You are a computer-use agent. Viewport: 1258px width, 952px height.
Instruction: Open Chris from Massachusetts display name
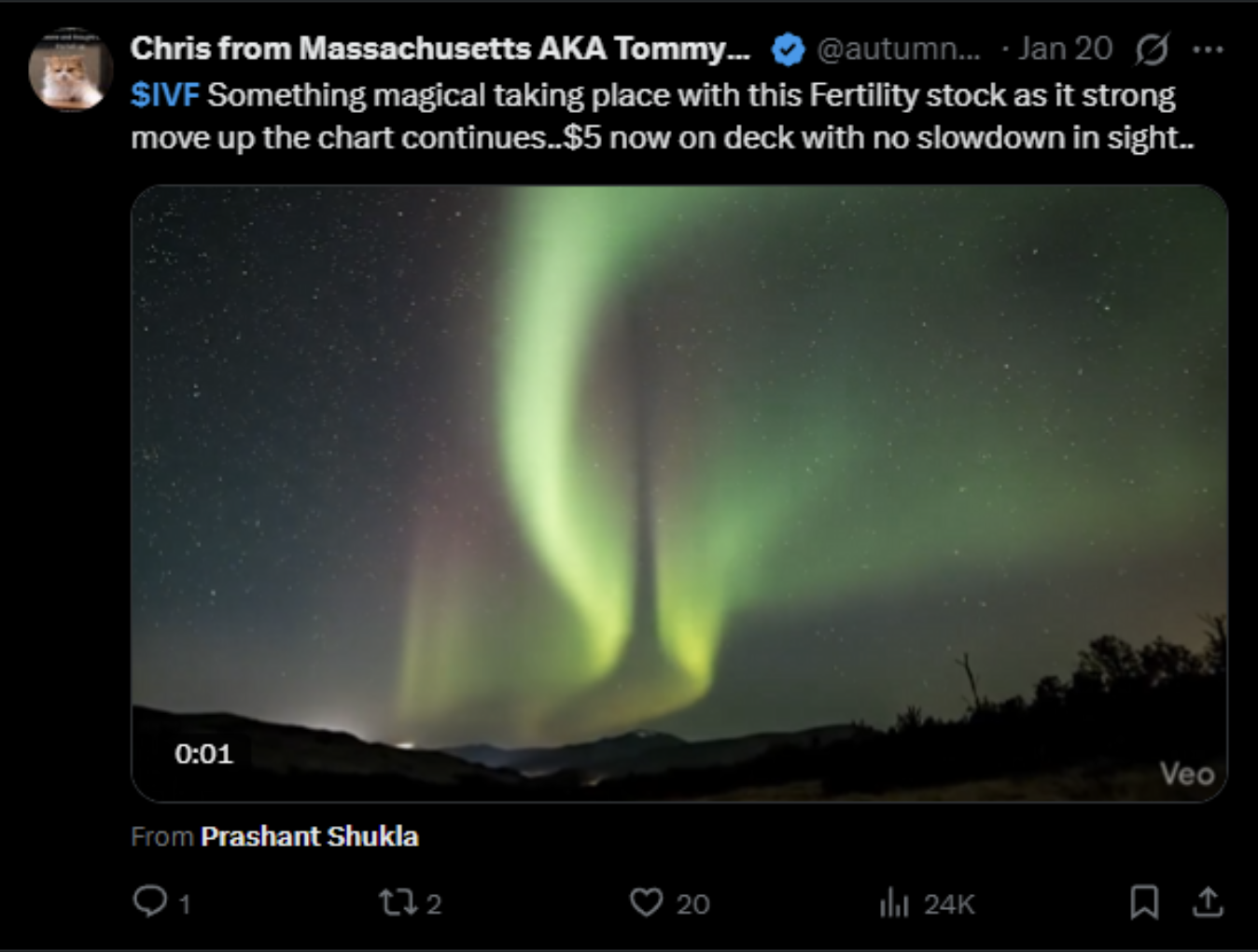tap(440, 49)
